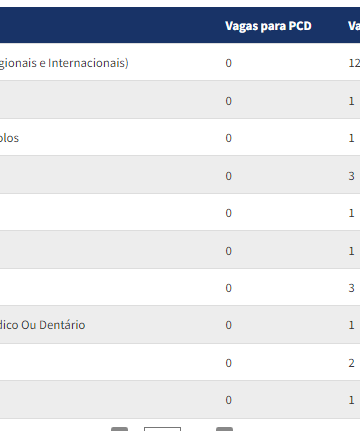360x431 pixels.
Task: Click the value 1 in last table row
Action: (x=351, y=400)
